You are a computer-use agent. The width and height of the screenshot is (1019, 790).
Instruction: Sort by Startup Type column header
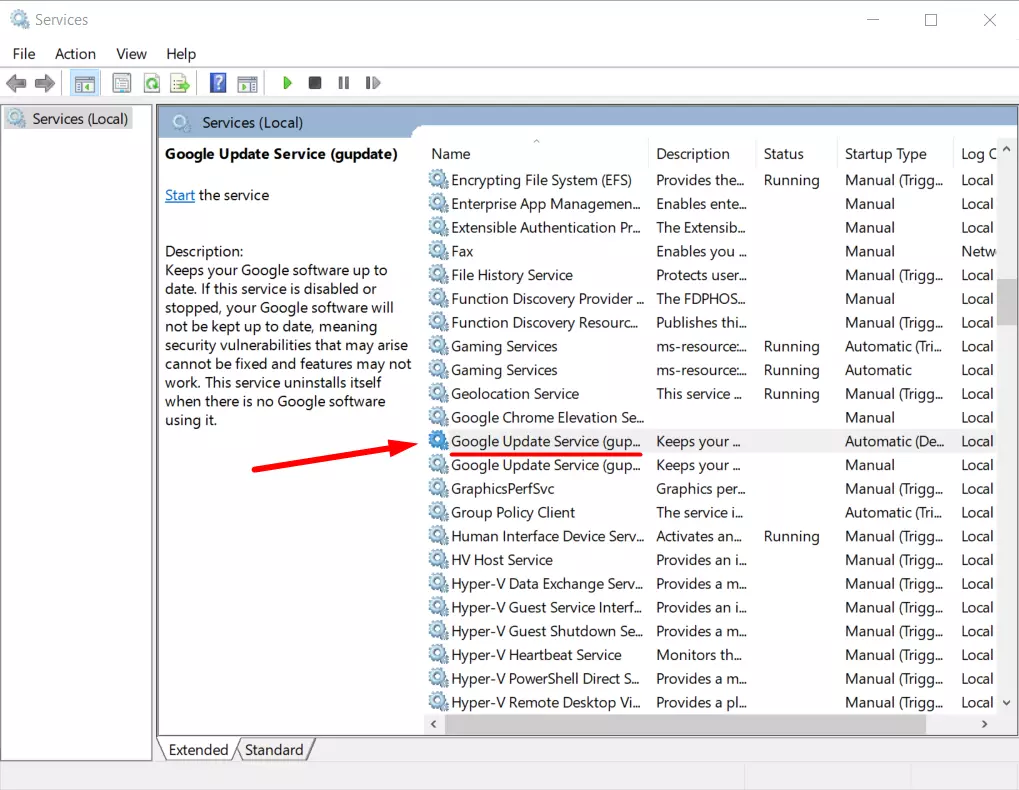pos(896,154)
